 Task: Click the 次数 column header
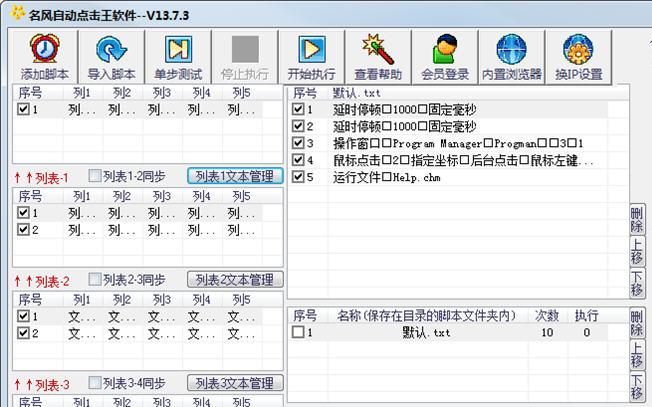[545, 316]
